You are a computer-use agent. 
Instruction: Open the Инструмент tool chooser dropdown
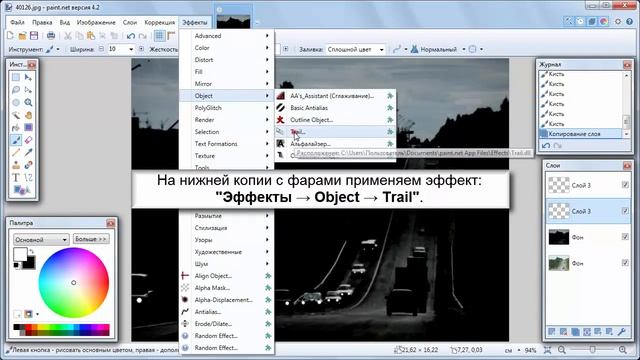(x=53, y=49)
